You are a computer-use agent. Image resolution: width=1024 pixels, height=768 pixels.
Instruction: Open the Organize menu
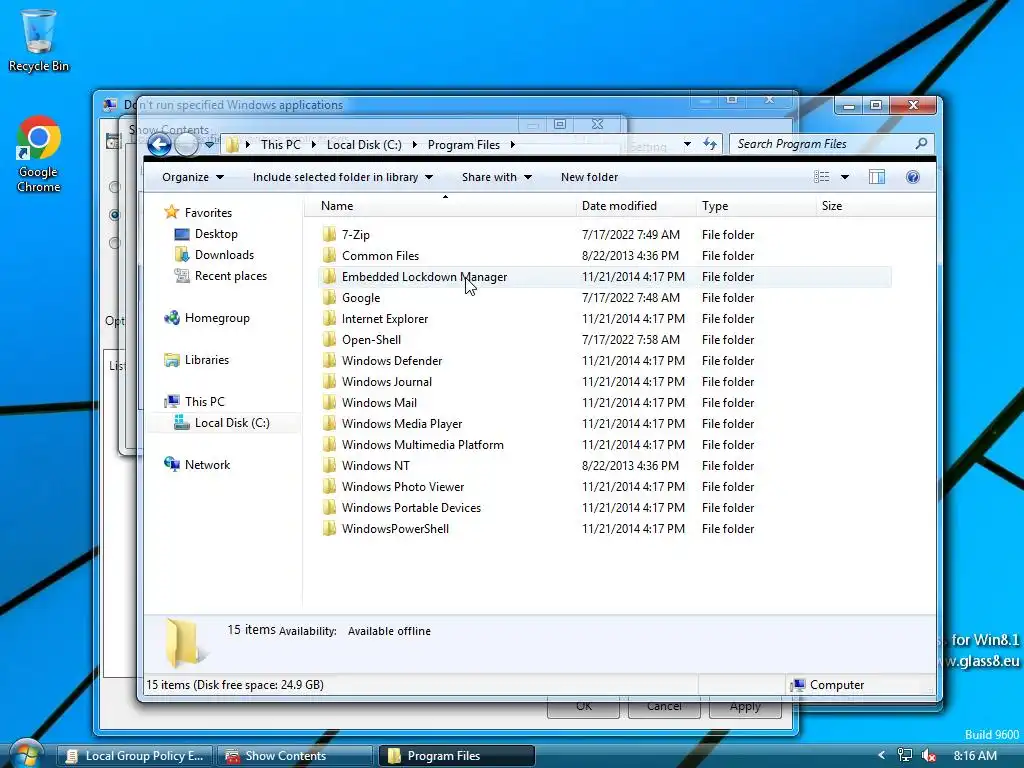(x=193, y=177)
